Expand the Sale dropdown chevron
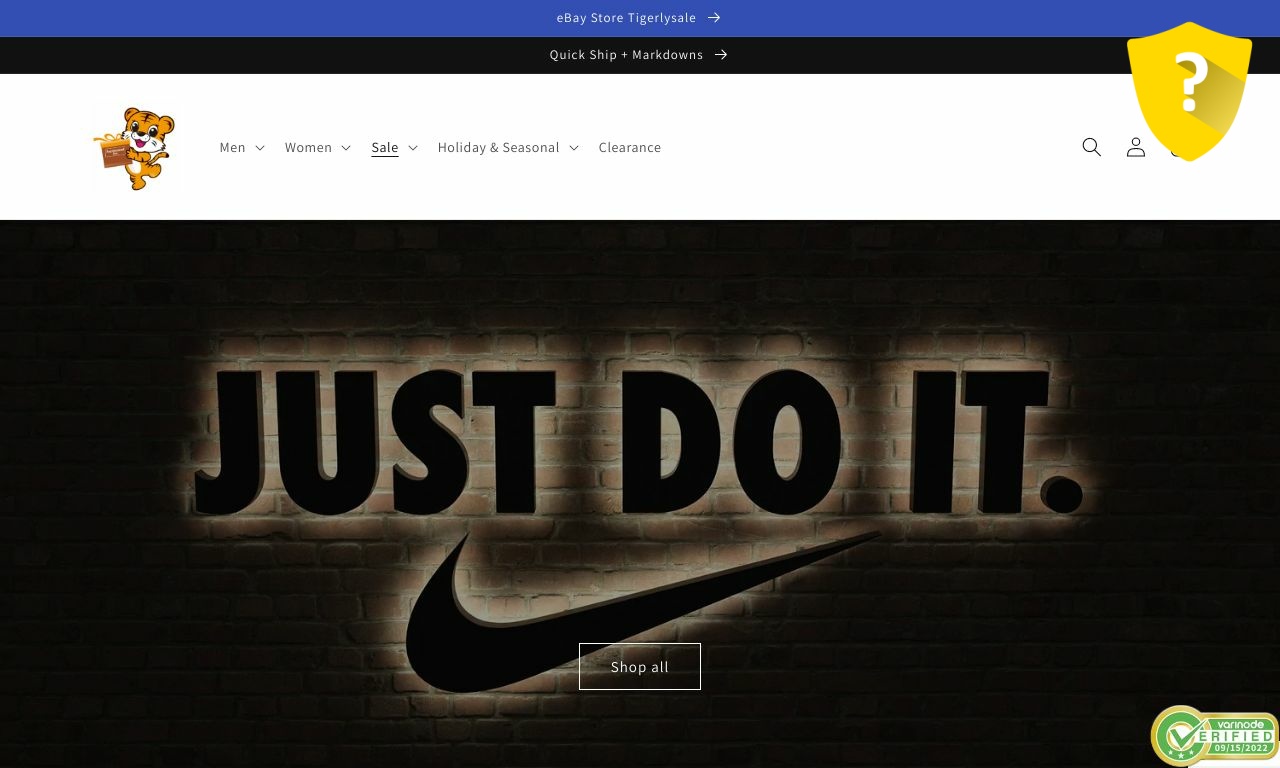This screenshot has width=1280, height=768. (x=412, y=148)
